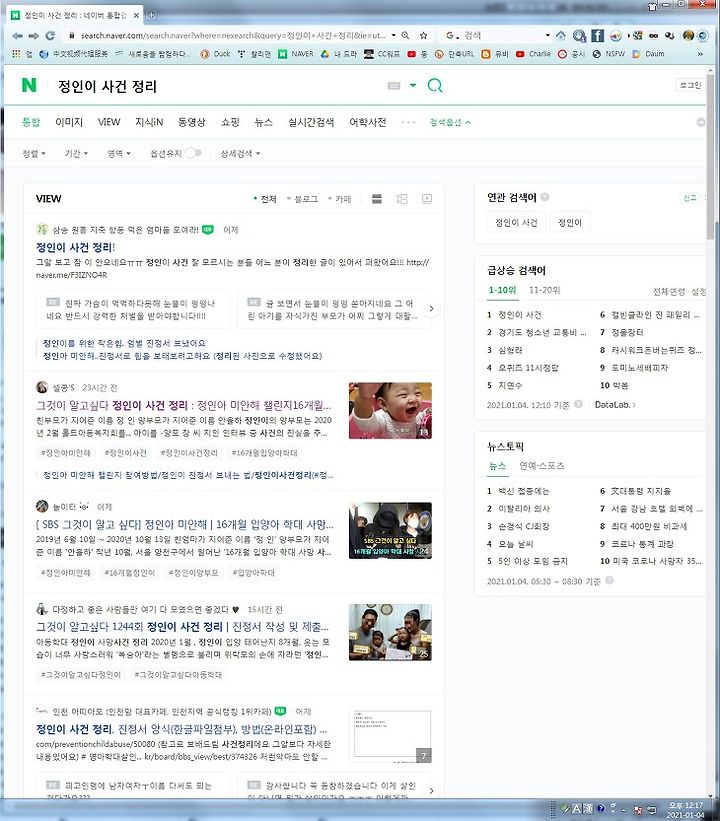Open the 영역 dropdown
Screen dimensions: 720x821
pyautogui.click(x=119, y=153)
